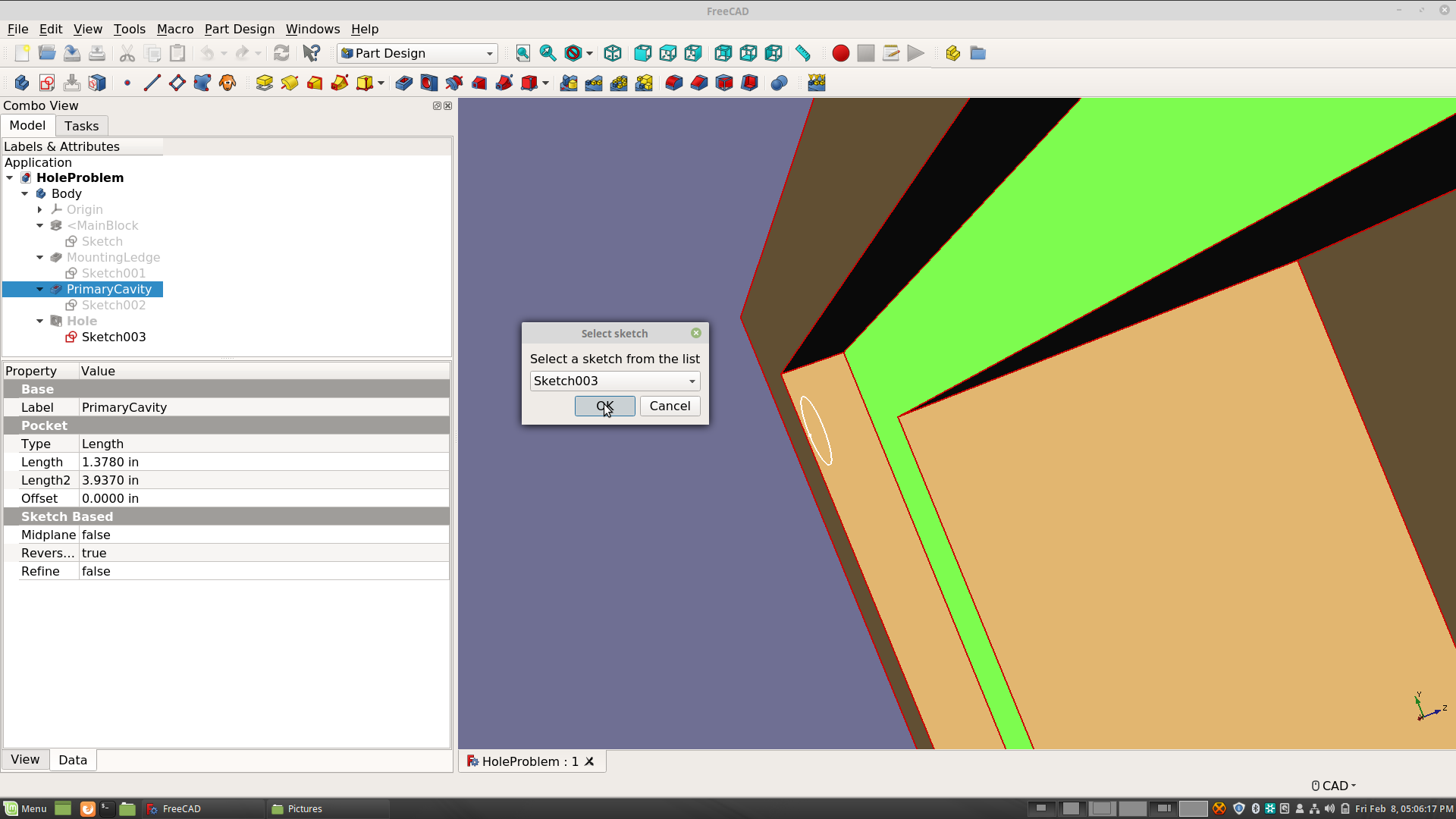This screenshot has height=819, width=1456.
Task: Open the Macros dialog notepad icon
Action: tap(891, 53)
